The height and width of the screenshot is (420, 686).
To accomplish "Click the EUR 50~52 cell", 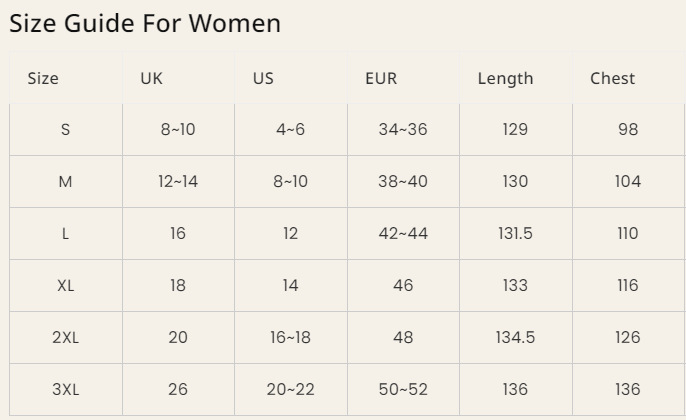I will coord(403,390).
